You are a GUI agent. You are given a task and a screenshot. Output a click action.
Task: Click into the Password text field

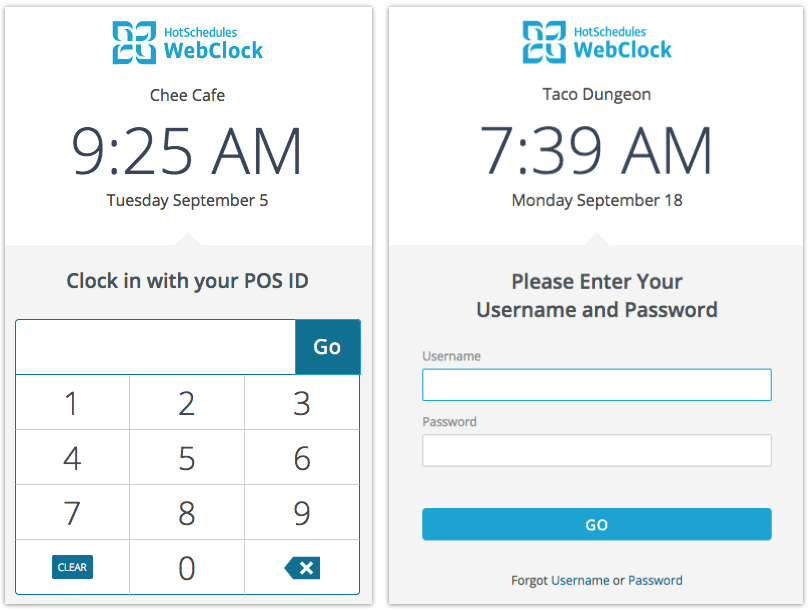596,450
